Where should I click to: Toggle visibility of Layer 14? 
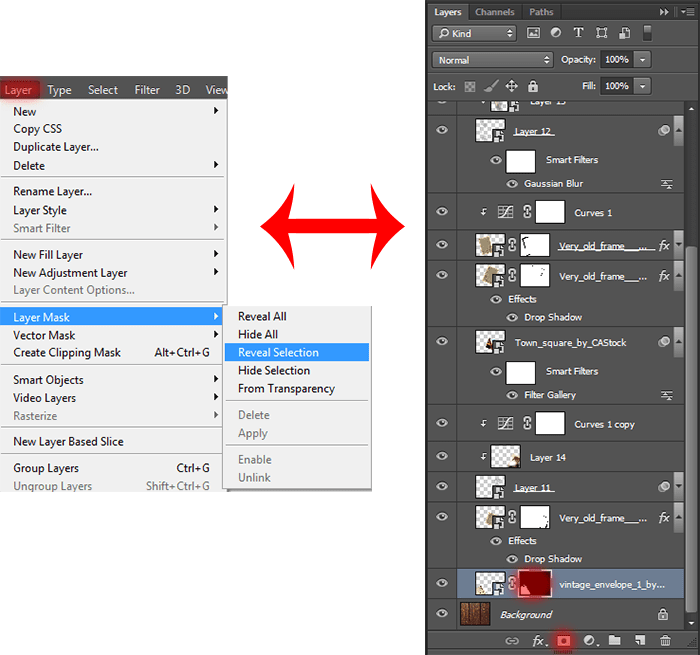pos(442,456)
